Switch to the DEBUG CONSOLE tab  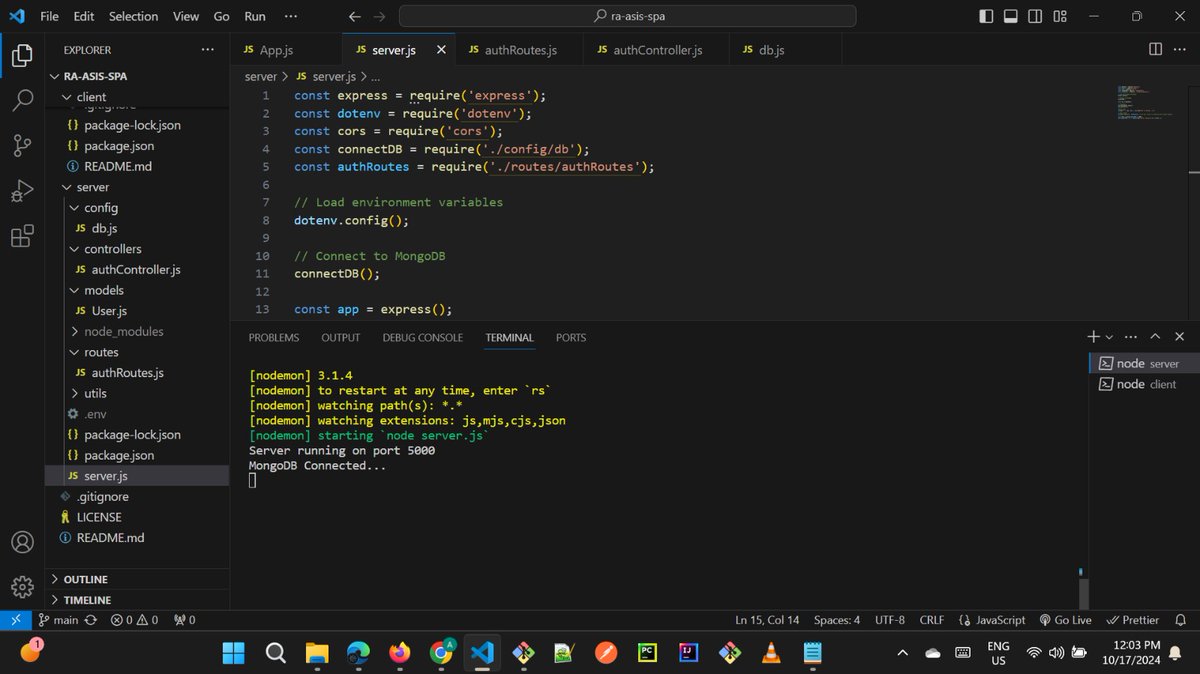pos(423,338)
